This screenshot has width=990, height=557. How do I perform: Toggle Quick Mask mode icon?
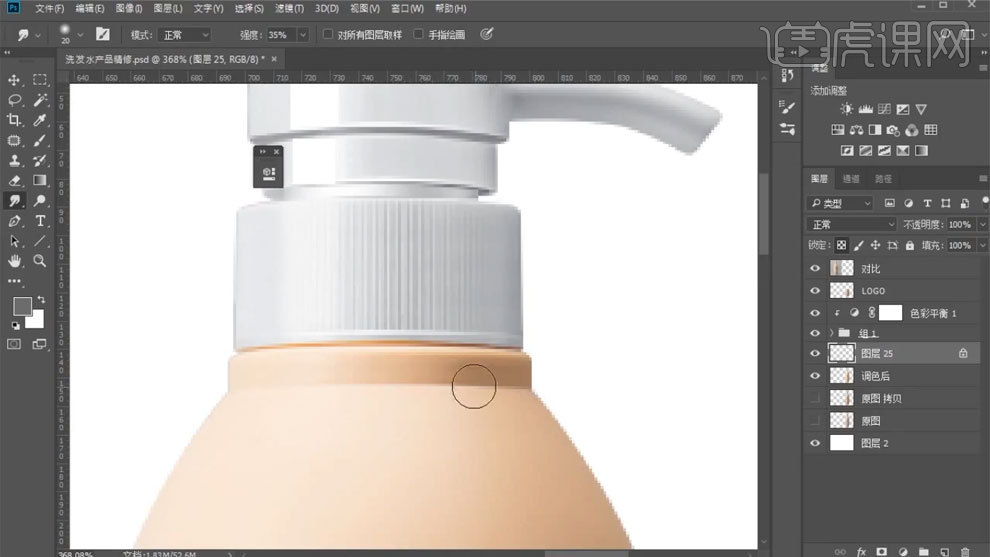(14, 344)
